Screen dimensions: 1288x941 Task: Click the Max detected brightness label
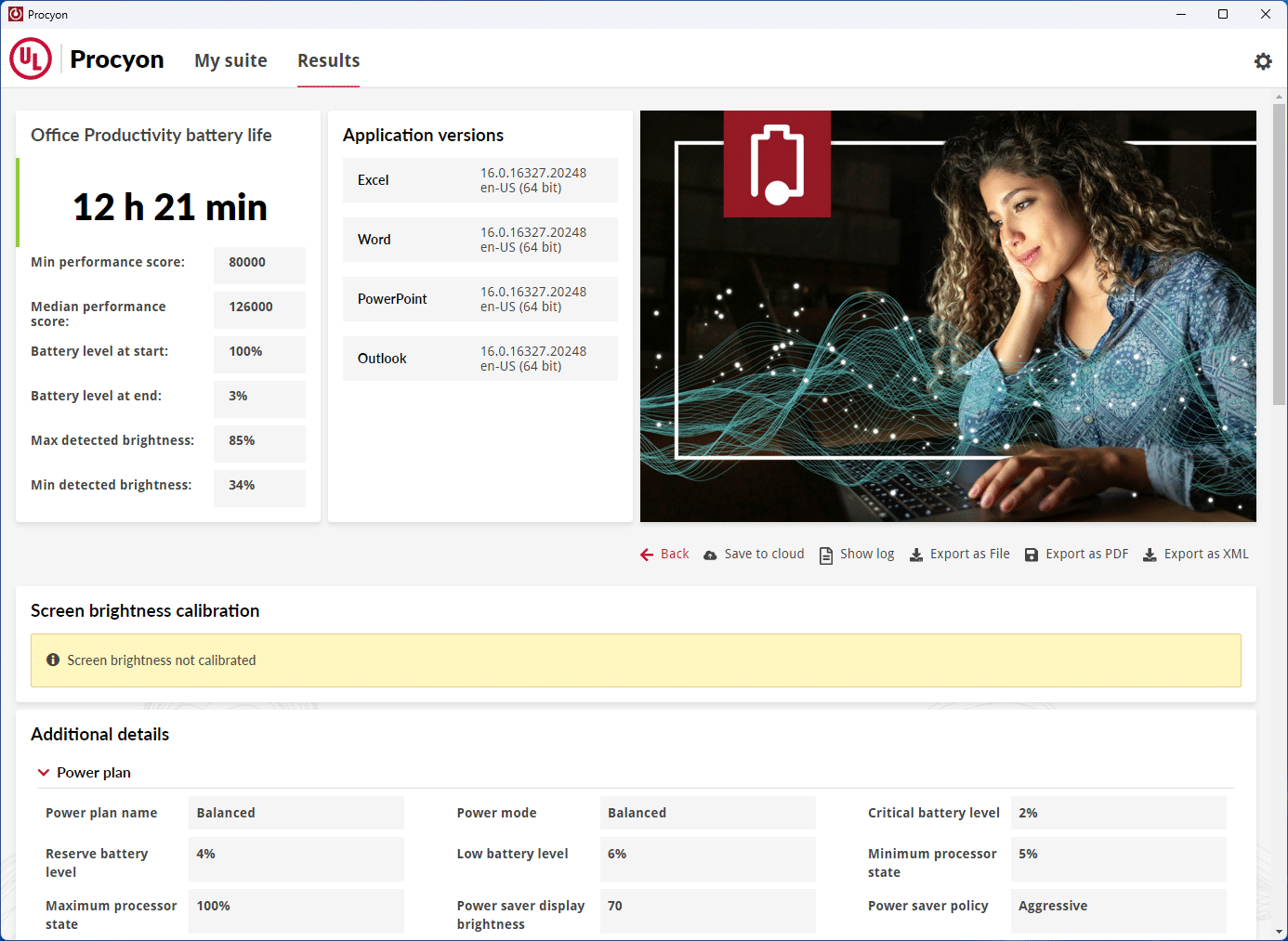(x=112, y=441)
